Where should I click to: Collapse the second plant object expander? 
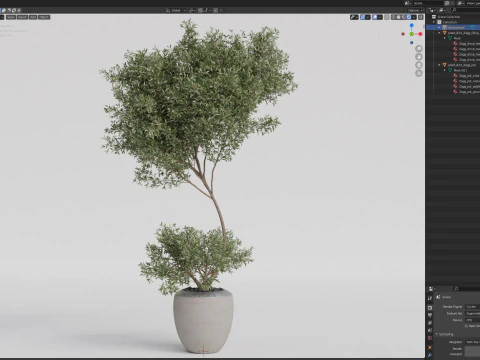[439, 65]
